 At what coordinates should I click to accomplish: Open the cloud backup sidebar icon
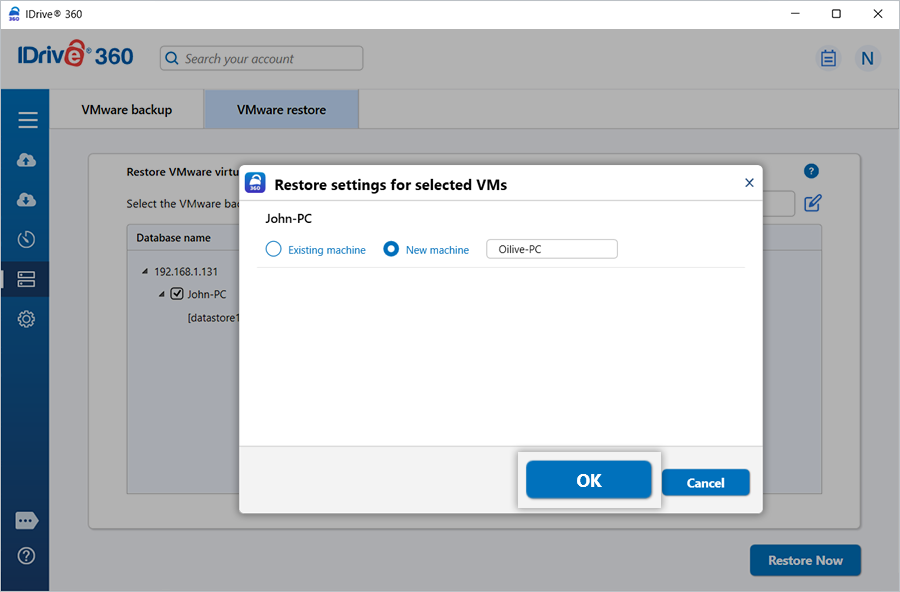click(27, 160)
